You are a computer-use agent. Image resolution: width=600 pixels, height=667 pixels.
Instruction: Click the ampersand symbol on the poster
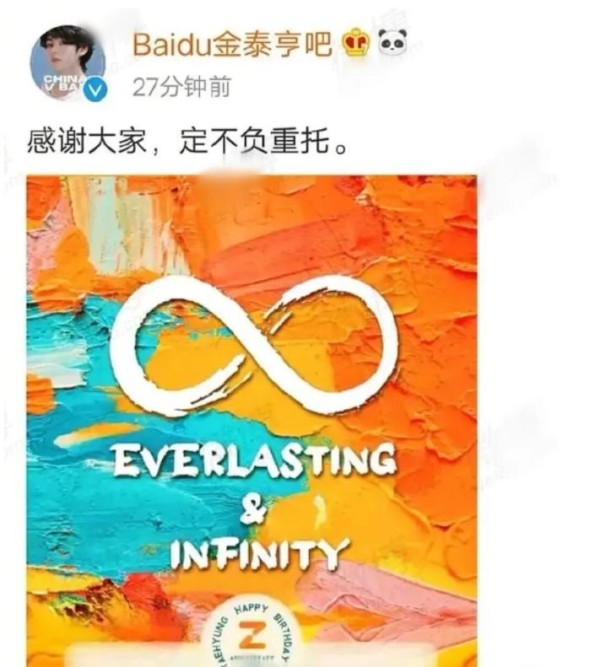pyautogui.click(x=253, y=508)
